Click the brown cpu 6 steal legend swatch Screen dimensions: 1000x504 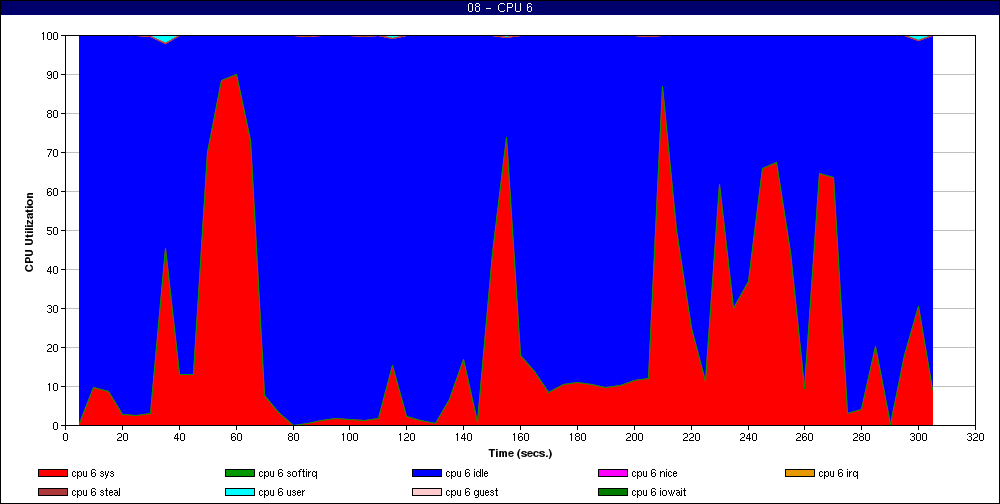(x=52, y=492)
